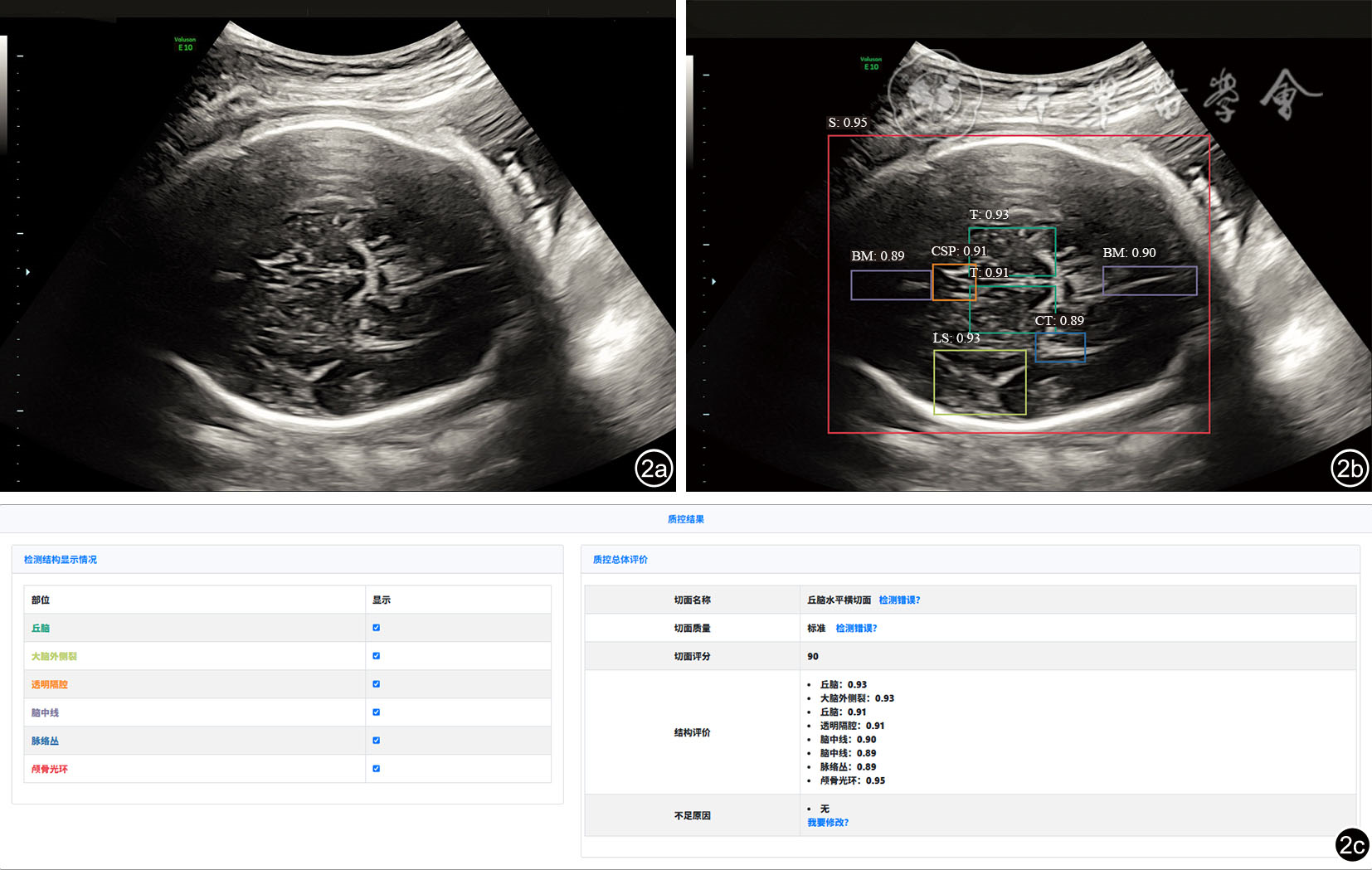
Task: Toggle the 透明隔腔 display checkbox
Action: tap(376, 684)
